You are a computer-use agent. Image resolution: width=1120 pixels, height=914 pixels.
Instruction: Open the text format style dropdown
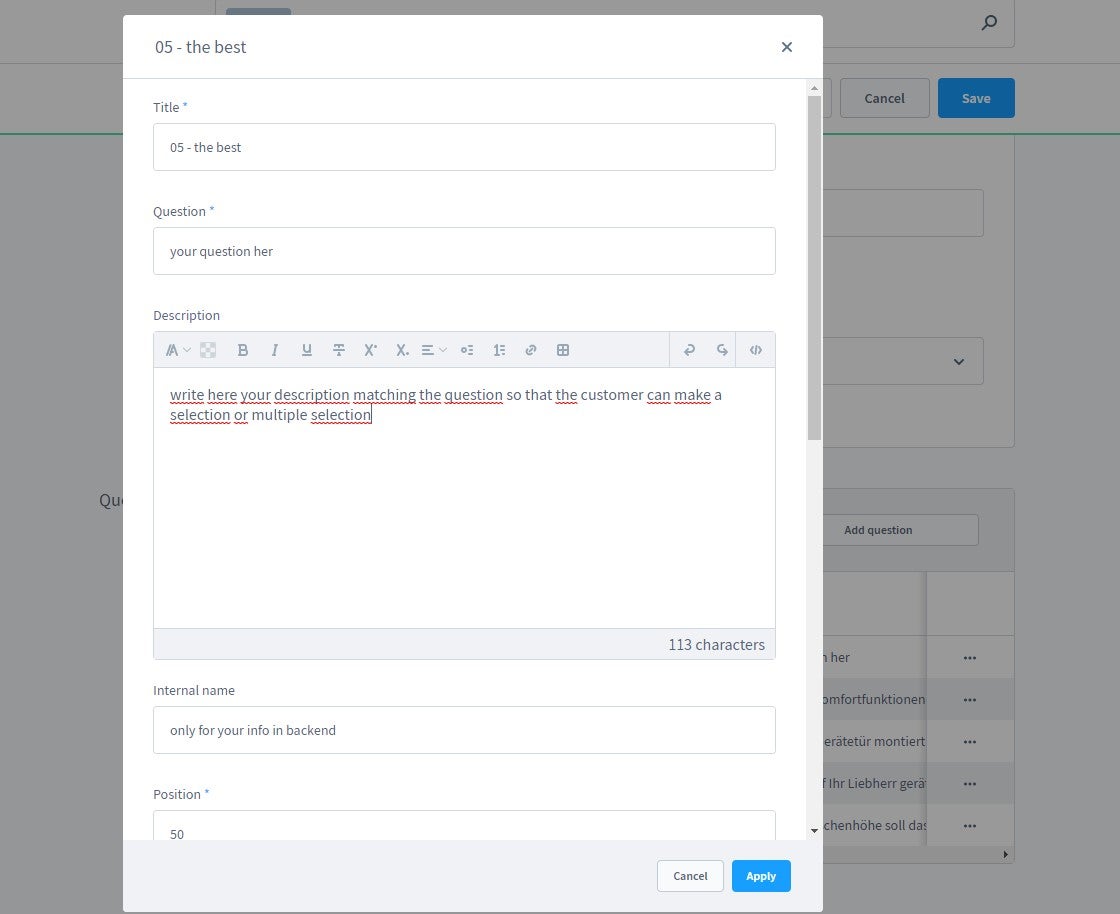[x=177, y=350]
